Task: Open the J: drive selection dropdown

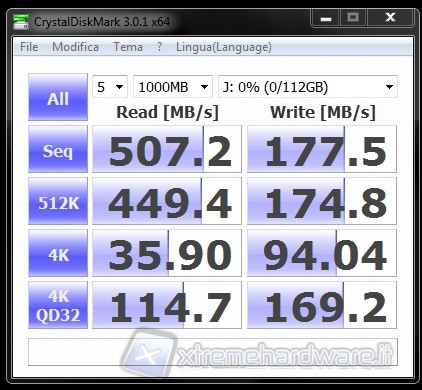Action: point(308,87)
